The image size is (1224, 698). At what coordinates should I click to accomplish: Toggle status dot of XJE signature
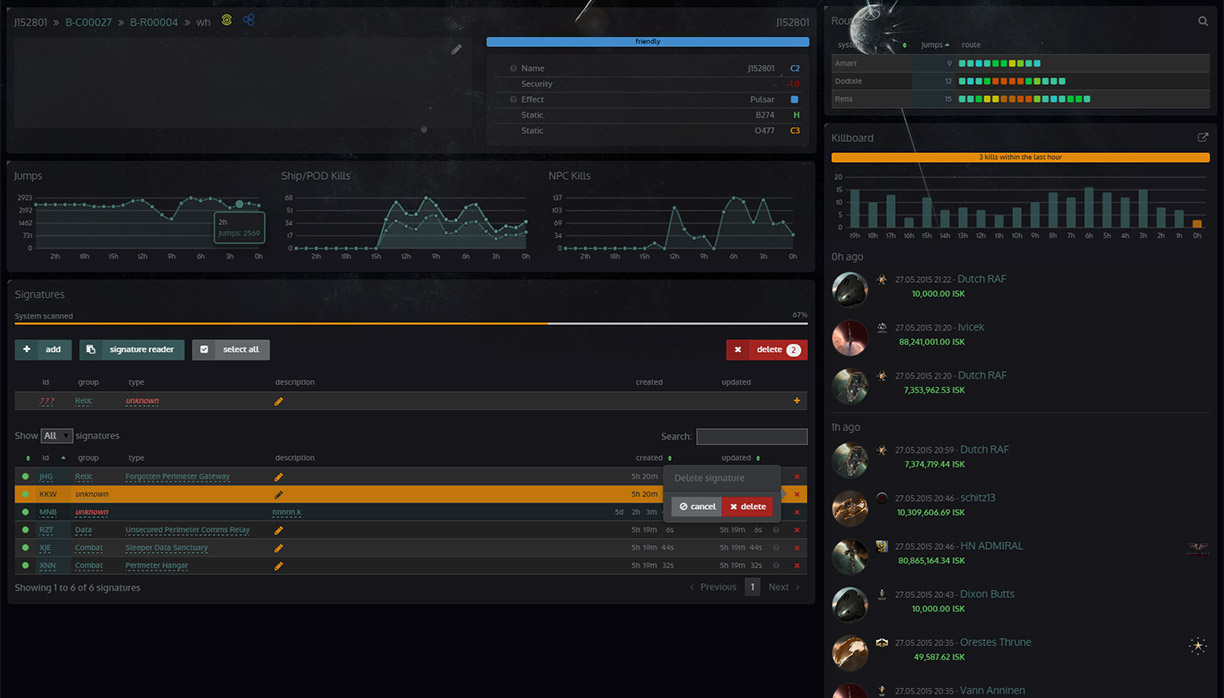26,548
